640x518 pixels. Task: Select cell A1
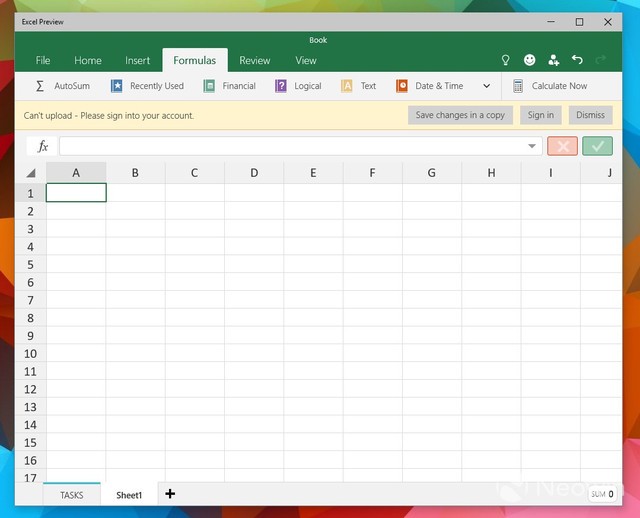coord(76,193)
